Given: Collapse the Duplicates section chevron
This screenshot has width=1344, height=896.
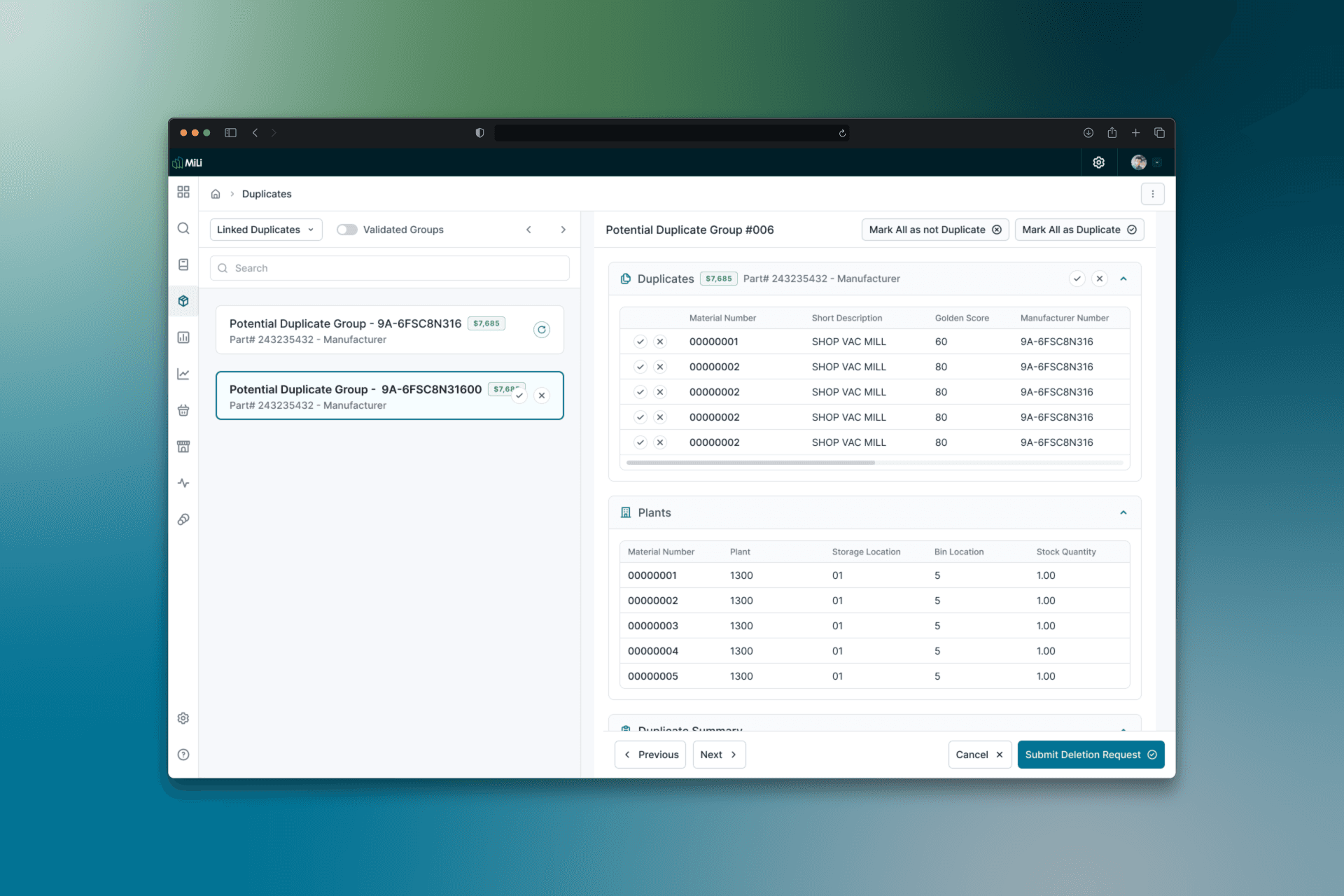Looking at the screenshot, I should pyautogui.click(x=1123, y=279).
